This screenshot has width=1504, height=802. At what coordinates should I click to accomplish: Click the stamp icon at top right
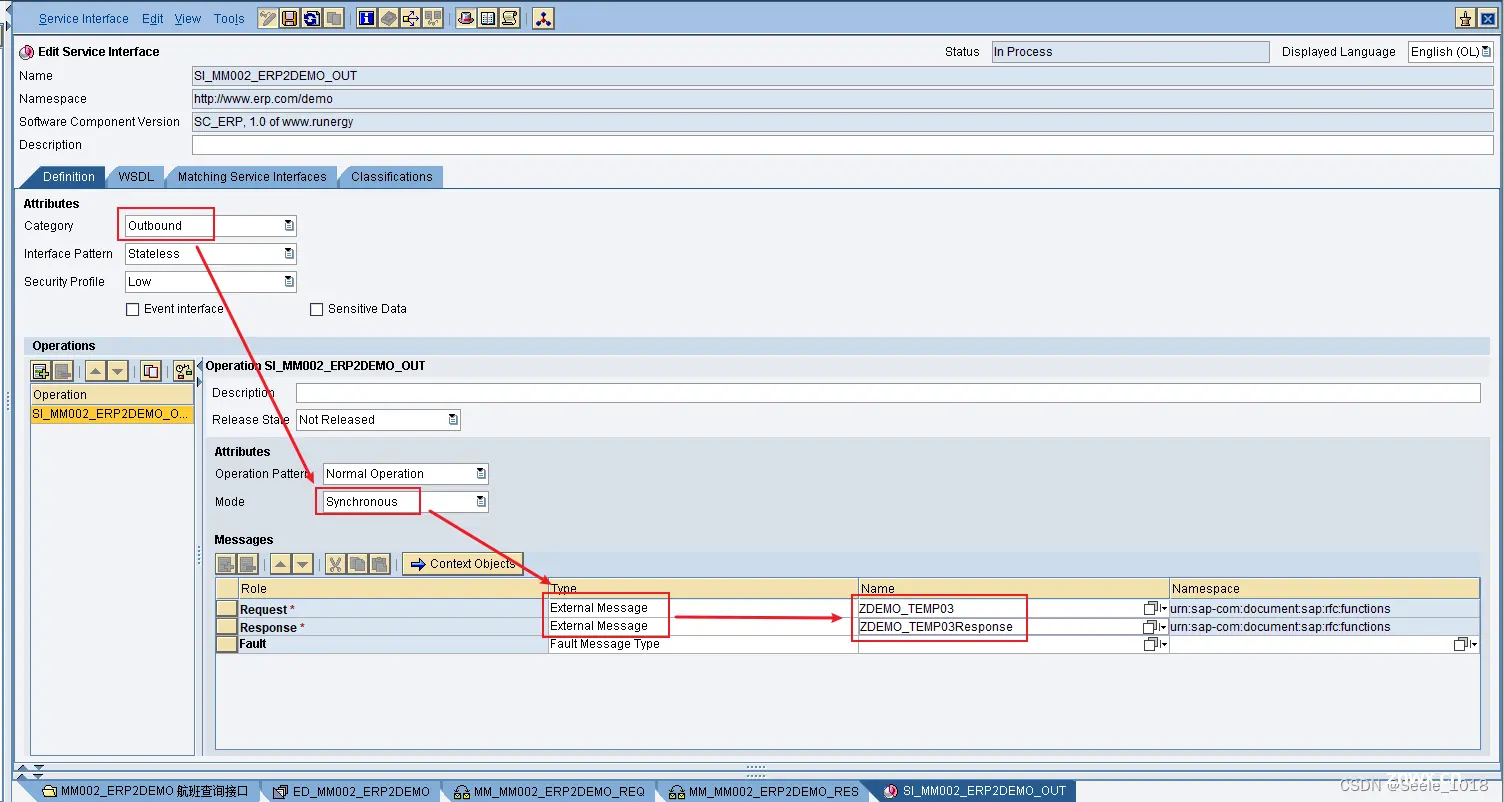[x=1466, y=18]
